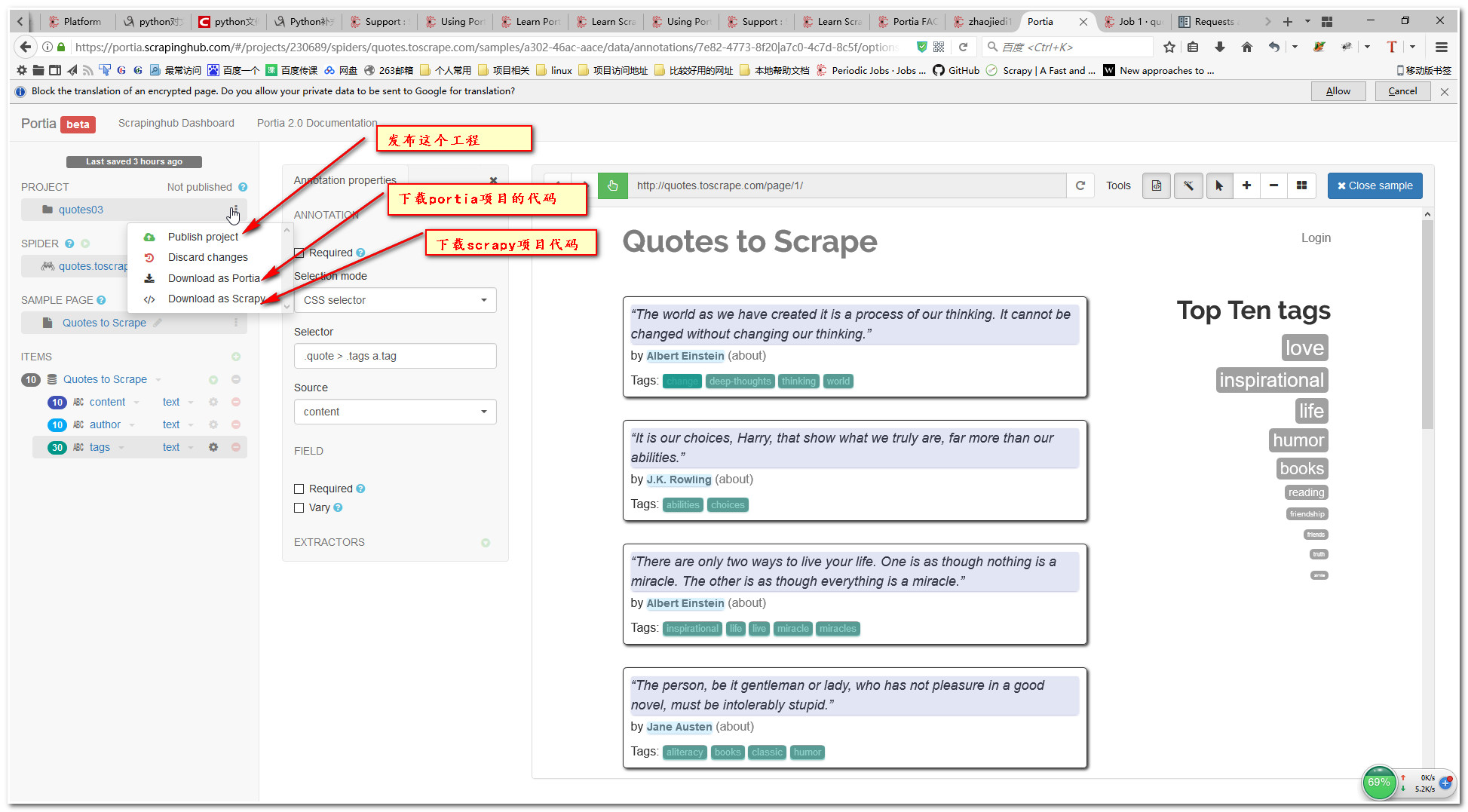The height and width of the screenshot is (812, 1468).
Task: Remove the author field
Action: click(235, 424)
